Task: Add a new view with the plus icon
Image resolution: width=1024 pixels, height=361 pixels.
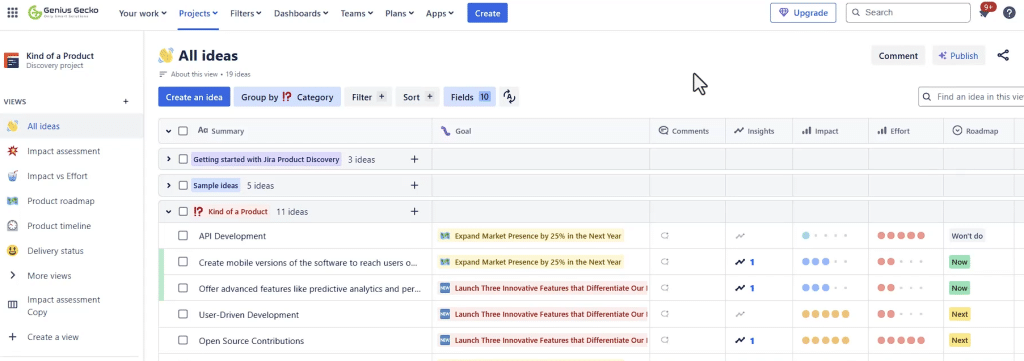Action: click(126, 101)
